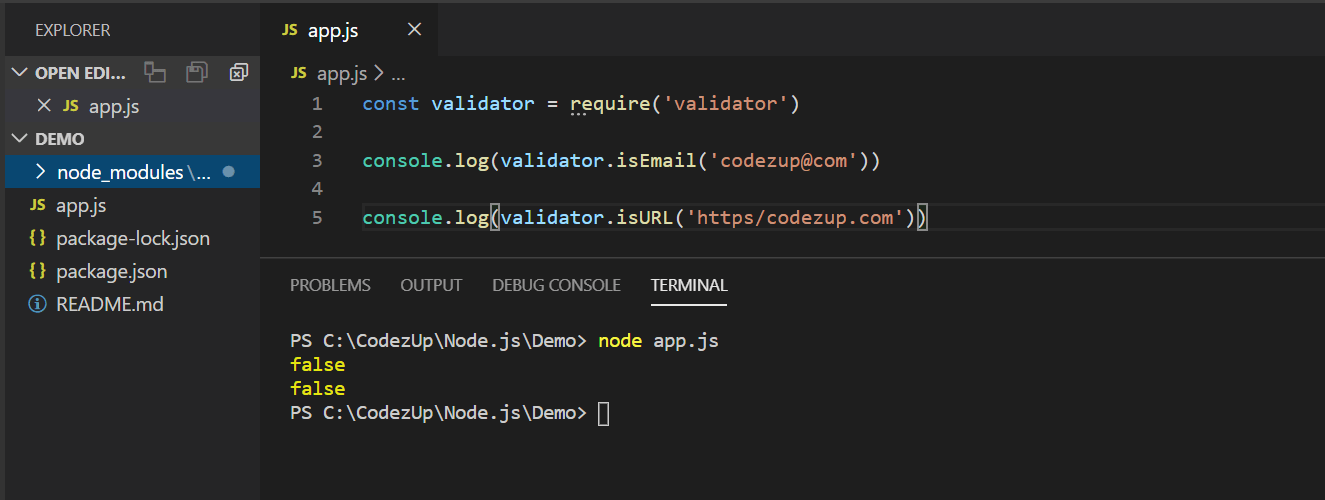The width and height of the screenshot is (1325, 500).
Task: Select the app.js tab
Action: click(x=349, y=30)
